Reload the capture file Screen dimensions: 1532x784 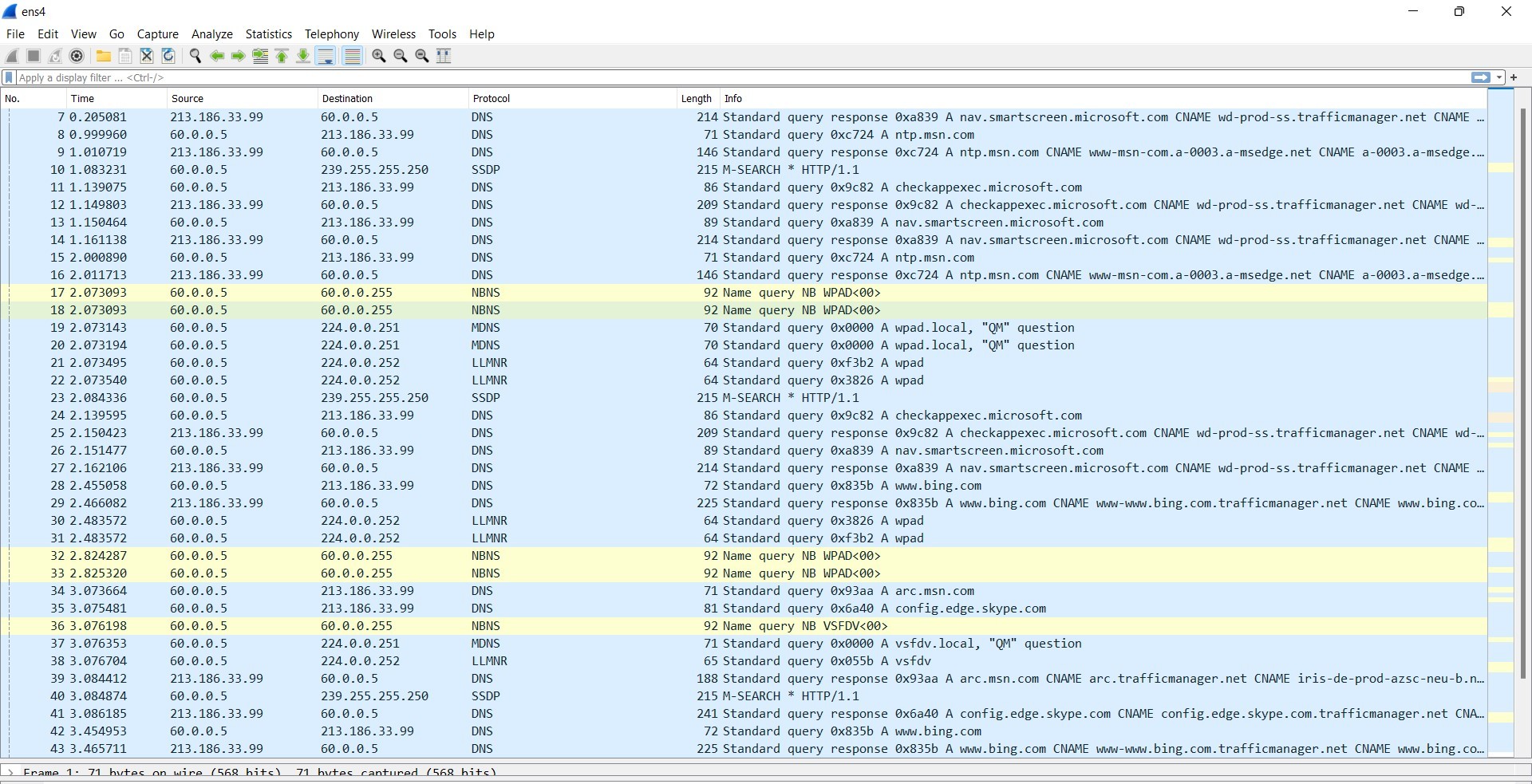[x=168, y=56]
